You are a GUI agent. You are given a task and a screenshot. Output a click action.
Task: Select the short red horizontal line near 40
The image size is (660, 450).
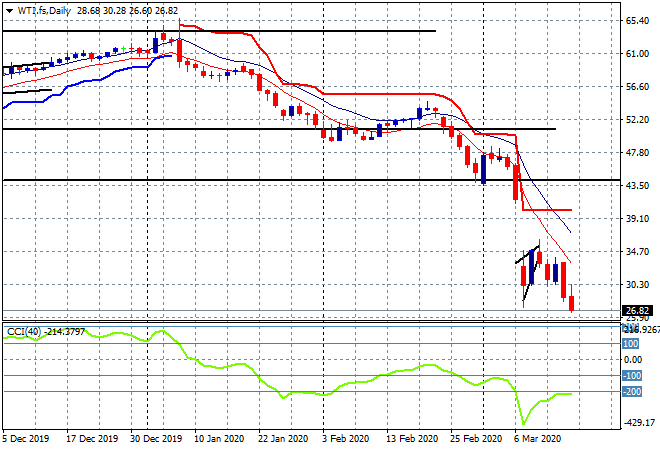click(548, 210)
